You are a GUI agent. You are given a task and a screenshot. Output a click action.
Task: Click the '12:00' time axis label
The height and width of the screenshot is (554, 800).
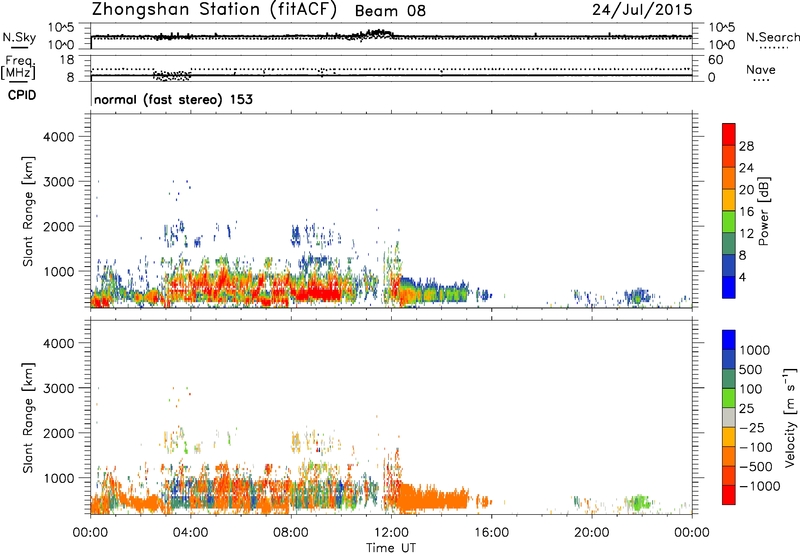coord(391,533)
